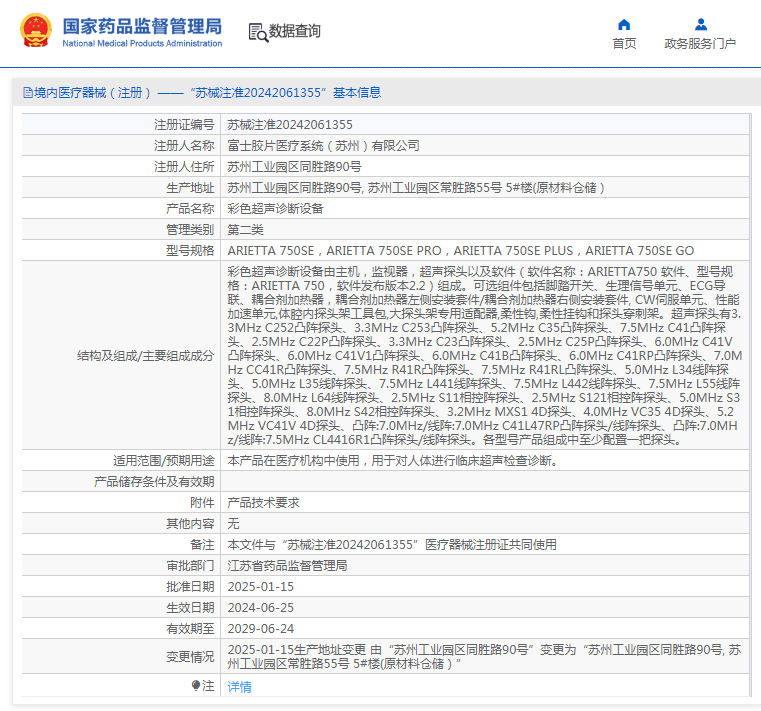Click the 管理类别 label cell
The image size is (761, 711).
coord(121,230)
